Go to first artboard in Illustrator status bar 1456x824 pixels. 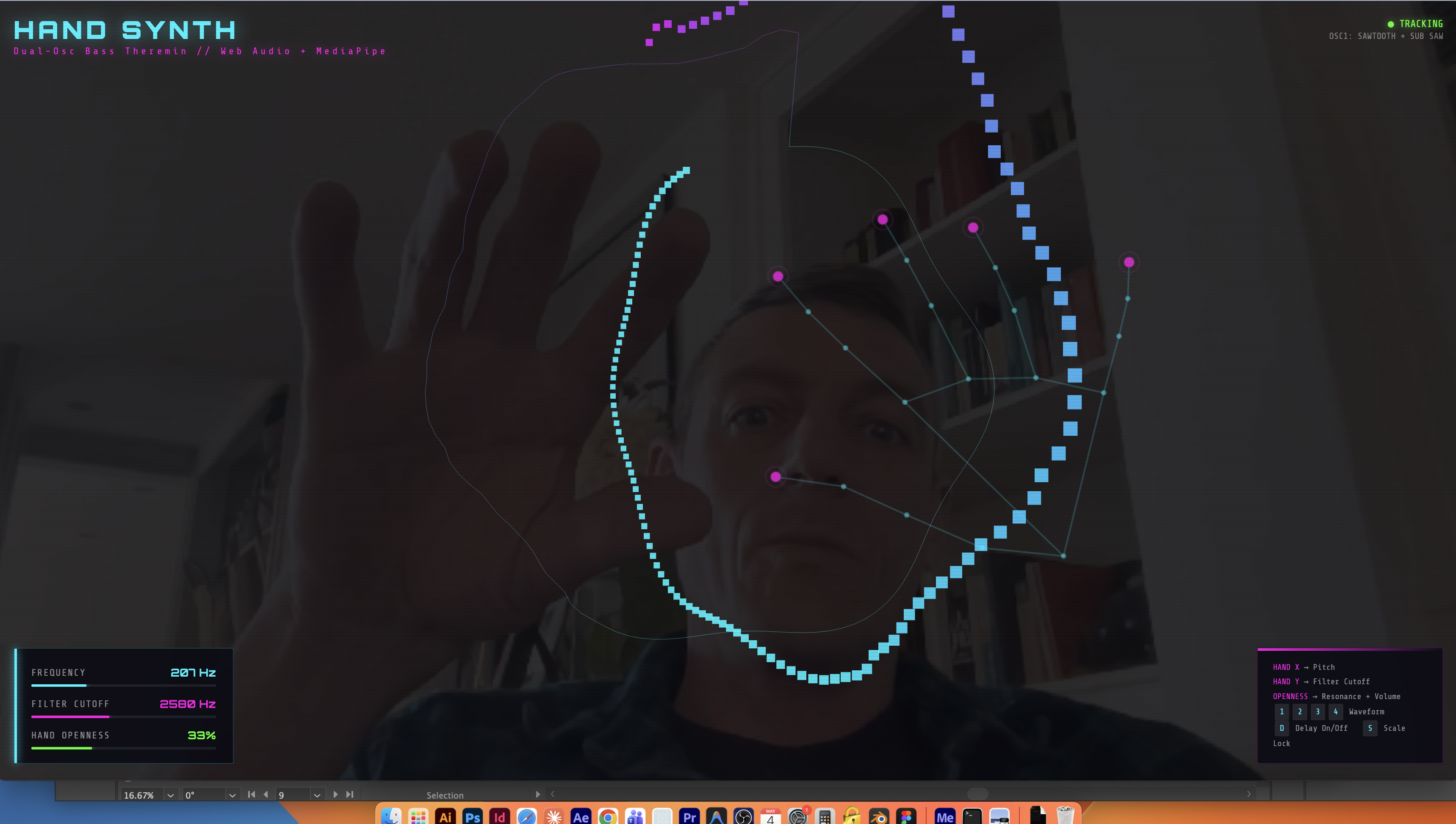[x=251, y=794]
